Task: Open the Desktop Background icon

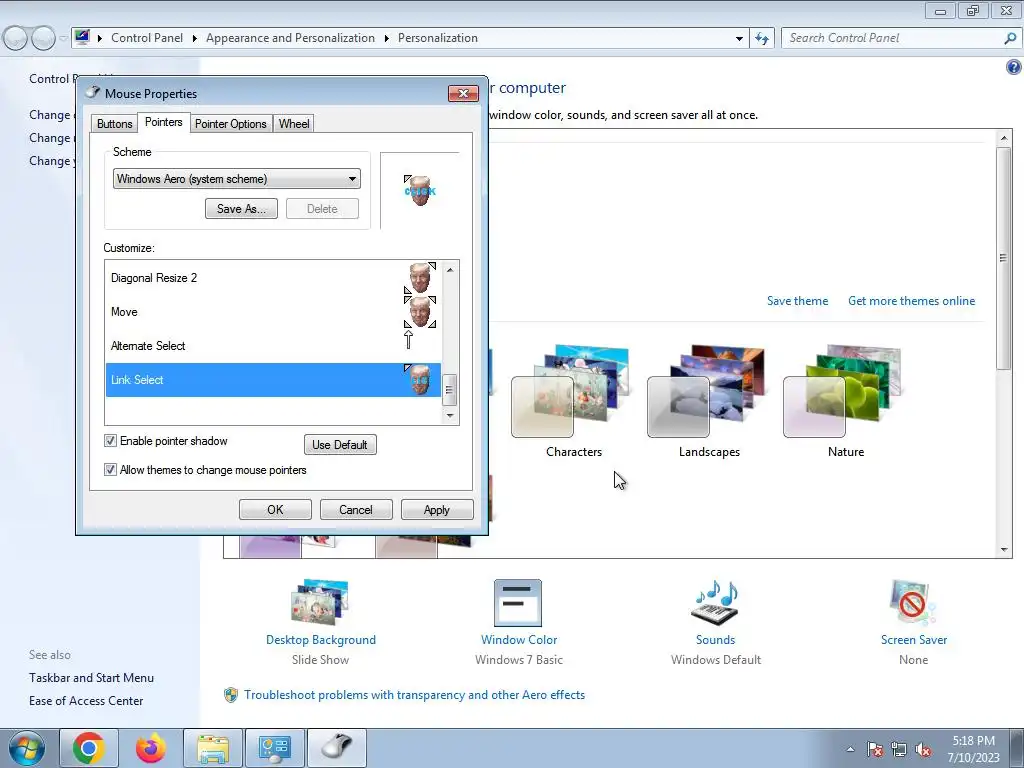Action: (320, 602)
